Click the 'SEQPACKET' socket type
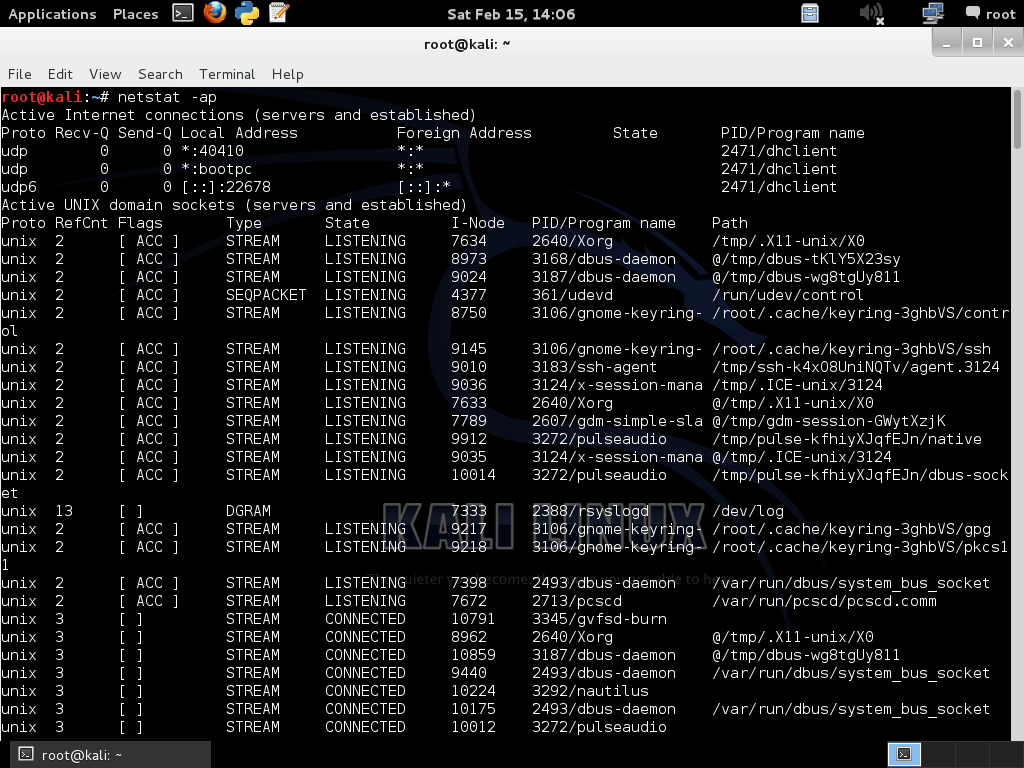Viewport: 1024px width, 768px height. [x=266, y=295]
